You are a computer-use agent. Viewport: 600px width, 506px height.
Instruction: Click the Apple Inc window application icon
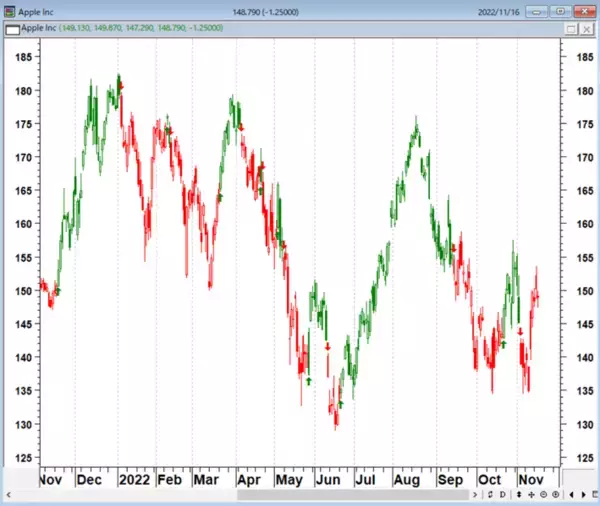click(10, 11)
